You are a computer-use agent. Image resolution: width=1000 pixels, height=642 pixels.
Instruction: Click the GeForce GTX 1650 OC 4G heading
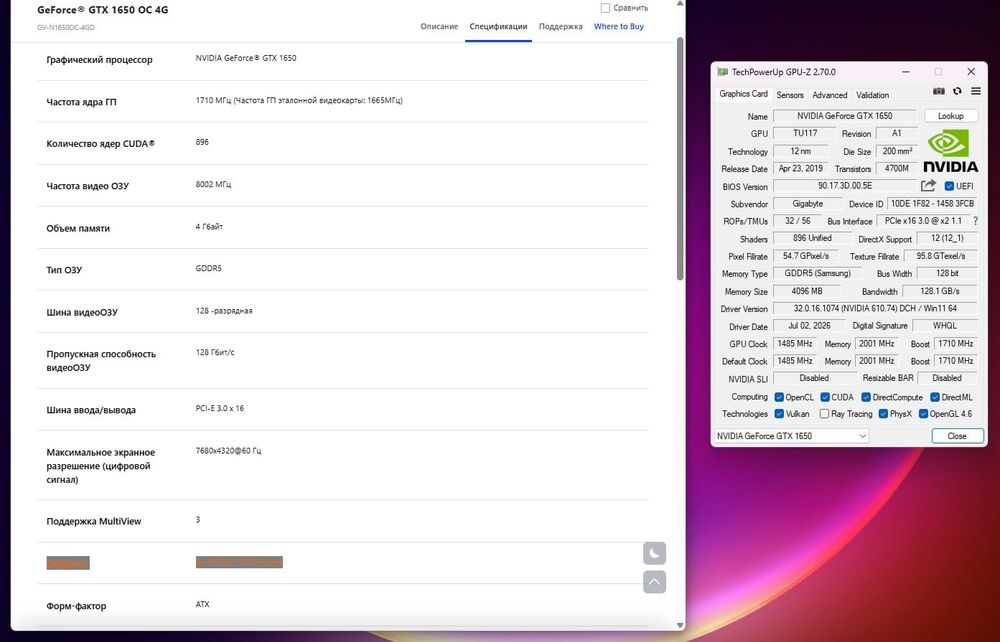(103, 10)
